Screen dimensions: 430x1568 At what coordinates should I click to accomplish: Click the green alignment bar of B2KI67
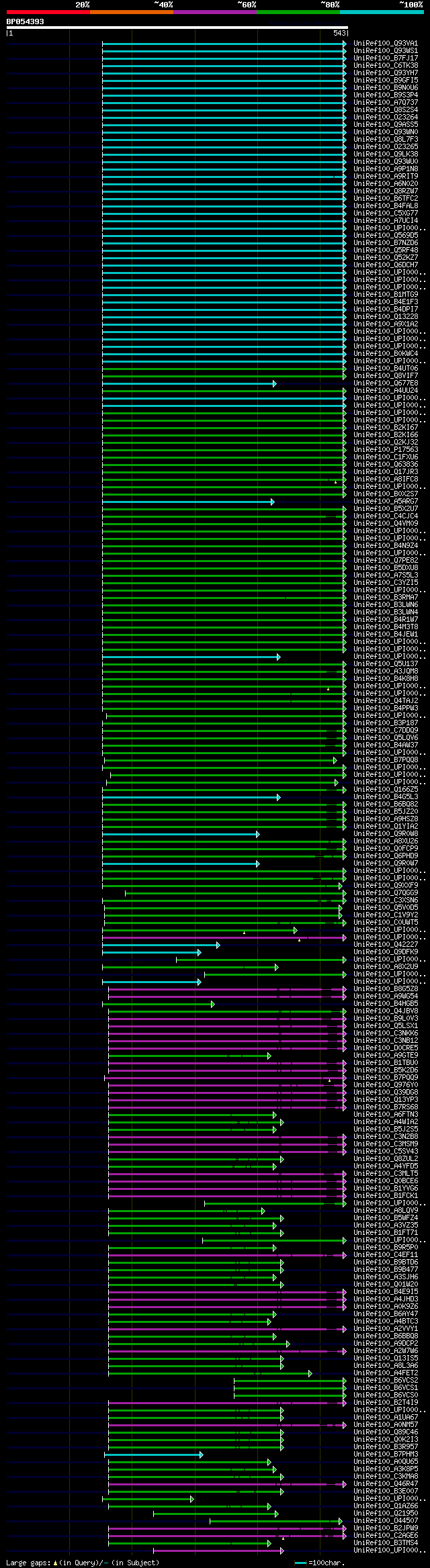click(224, 427)
